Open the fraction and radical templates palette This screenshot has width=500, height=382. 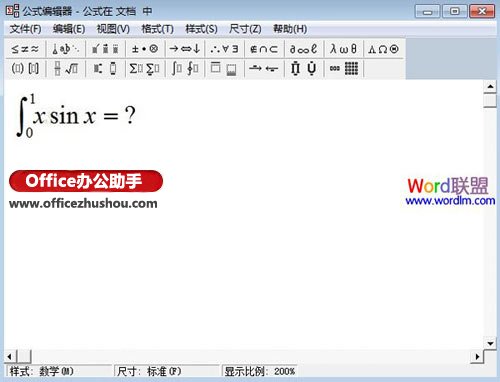pyautogui.click(x=66, y=69)
